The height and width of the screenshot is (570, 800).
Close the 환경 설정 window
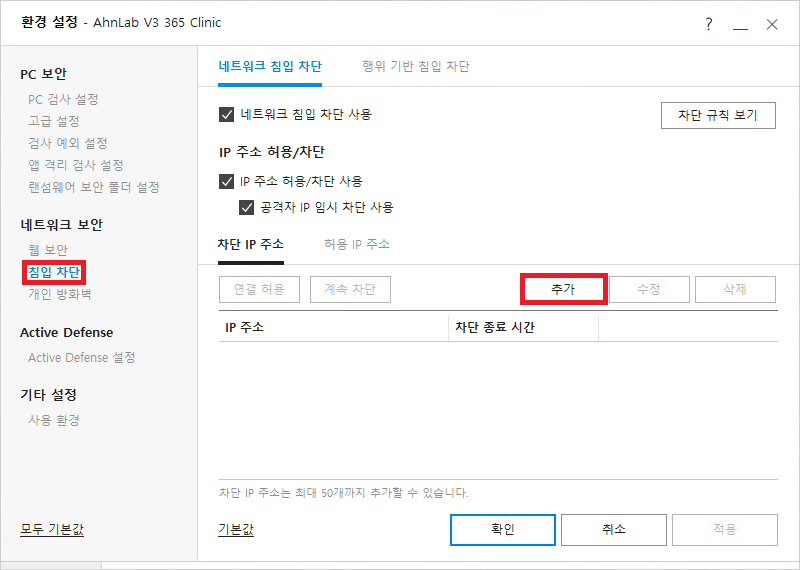(x=772, y=24)
